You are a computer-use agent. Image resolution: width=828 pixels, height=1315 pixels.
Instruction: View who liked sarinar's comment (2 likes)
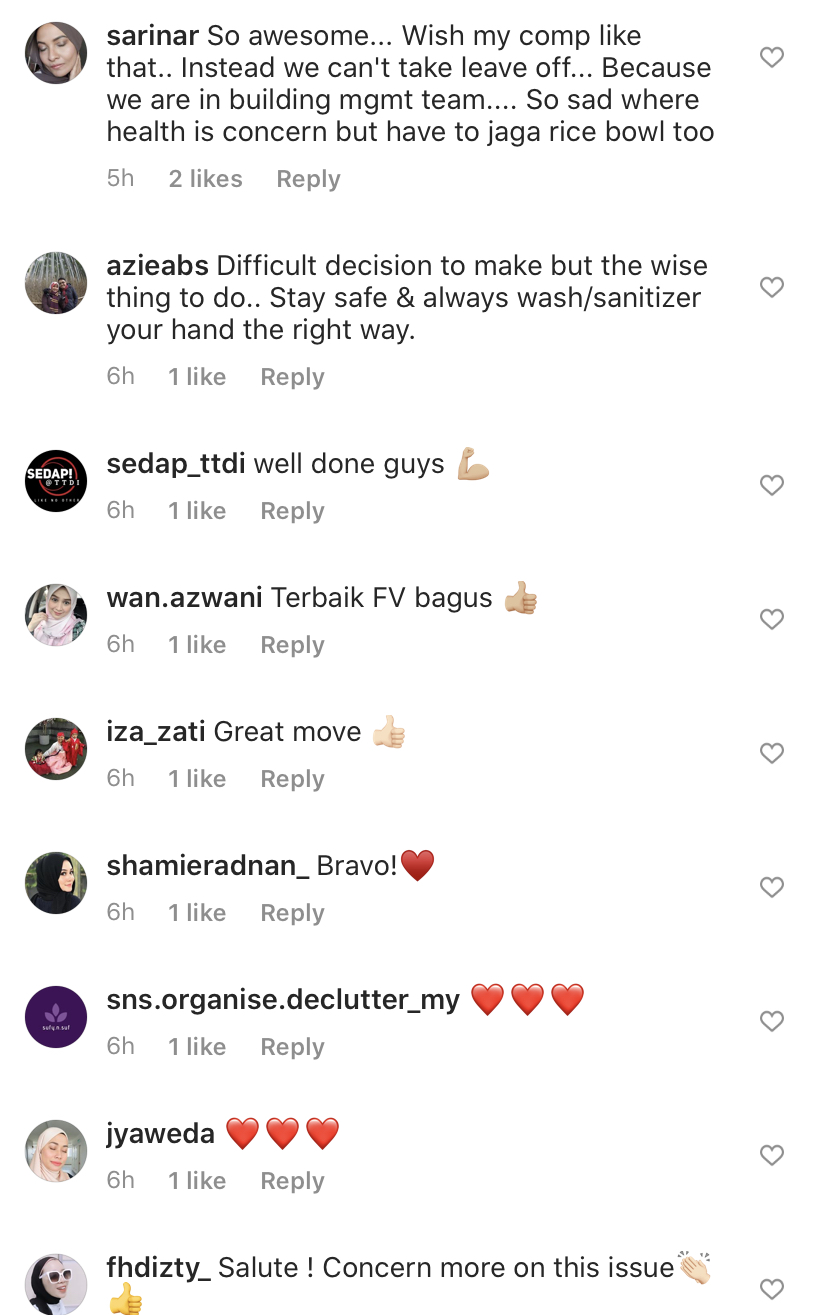(x=205, y=179)
